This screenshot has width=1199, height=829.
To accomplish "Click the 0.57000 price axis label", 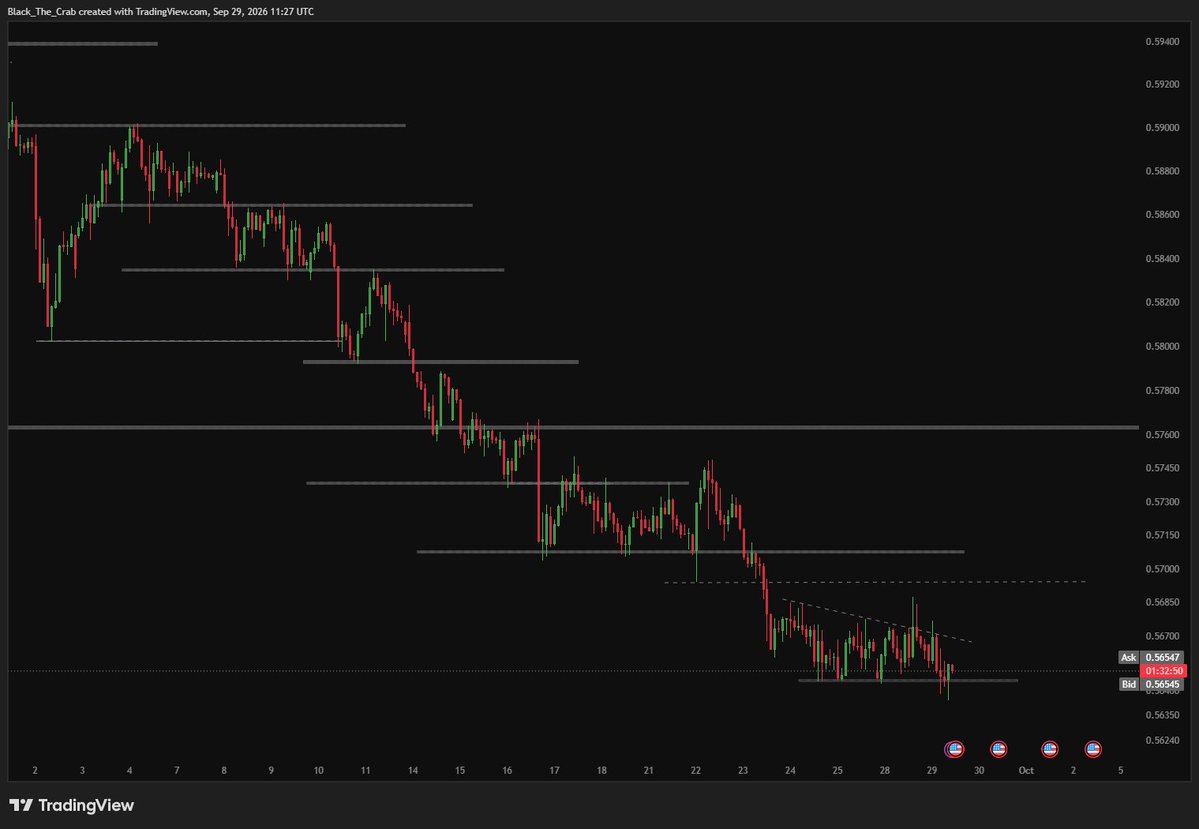I will [1162, 569].
